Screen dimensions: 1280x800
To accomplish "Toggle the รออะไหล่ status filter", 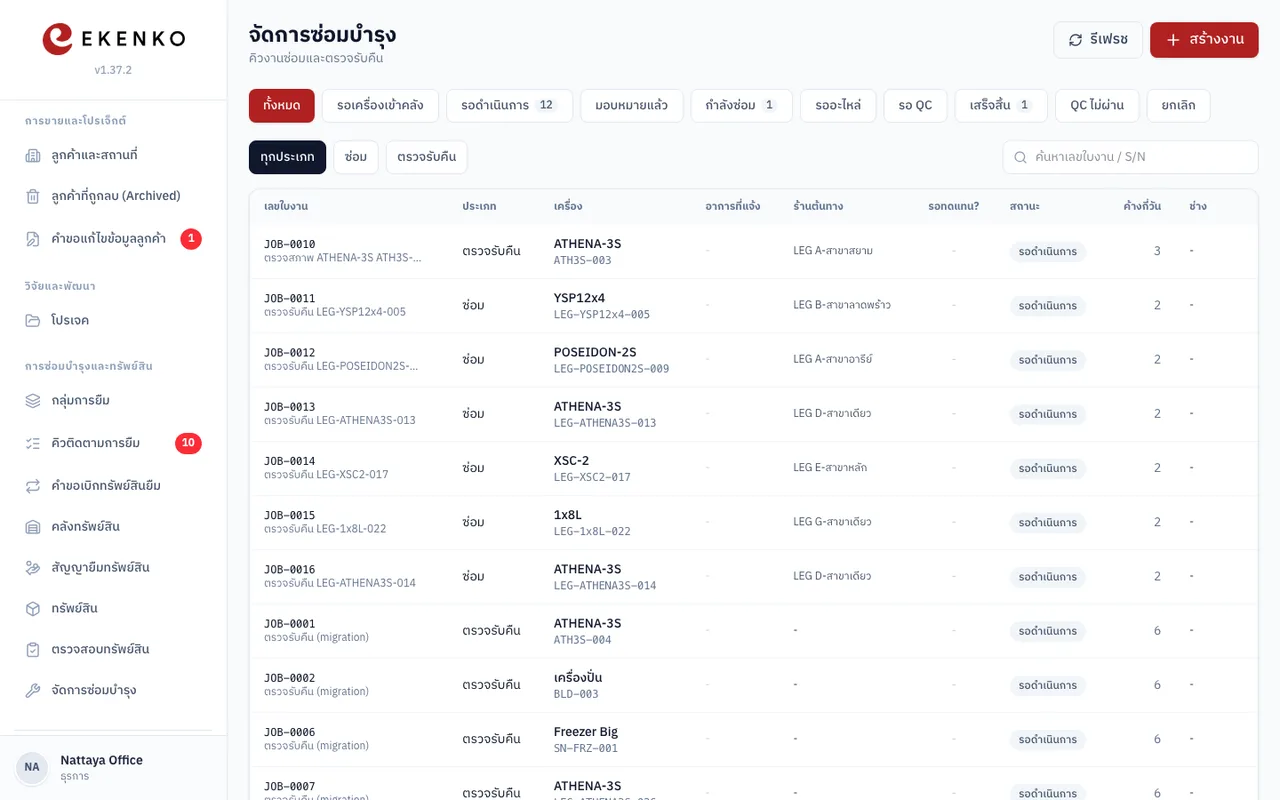I will click(838, 106).
